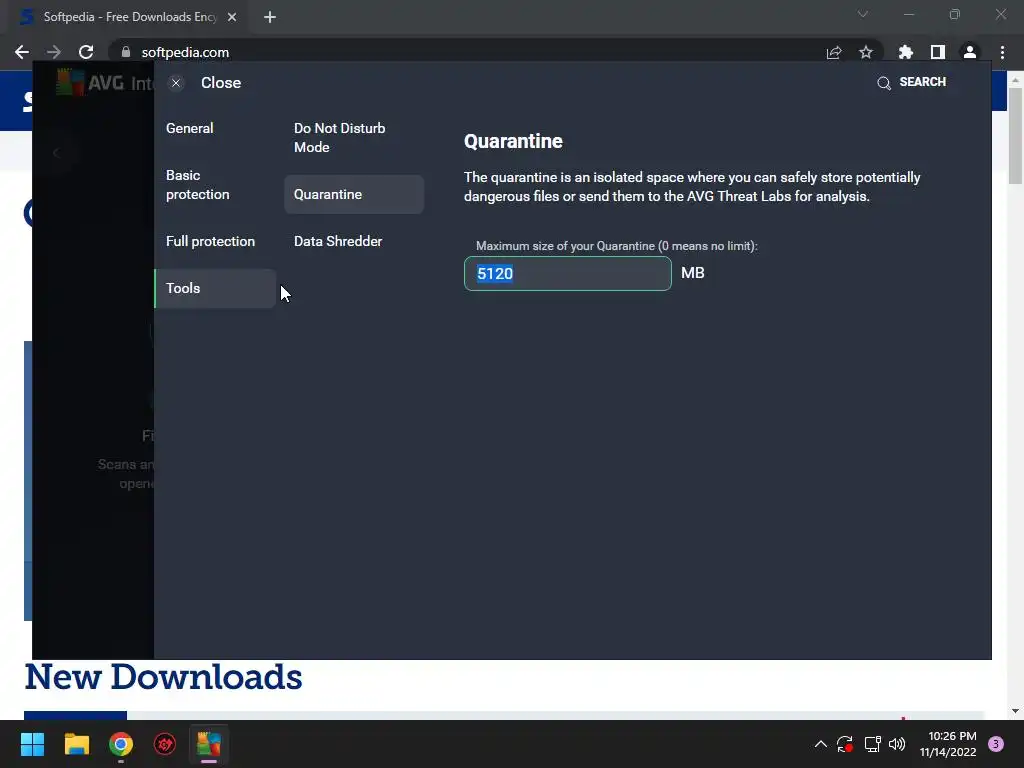Show hidden system tray icons
Viewport: 1024px width, 768px height.
[x=821, y=744]
